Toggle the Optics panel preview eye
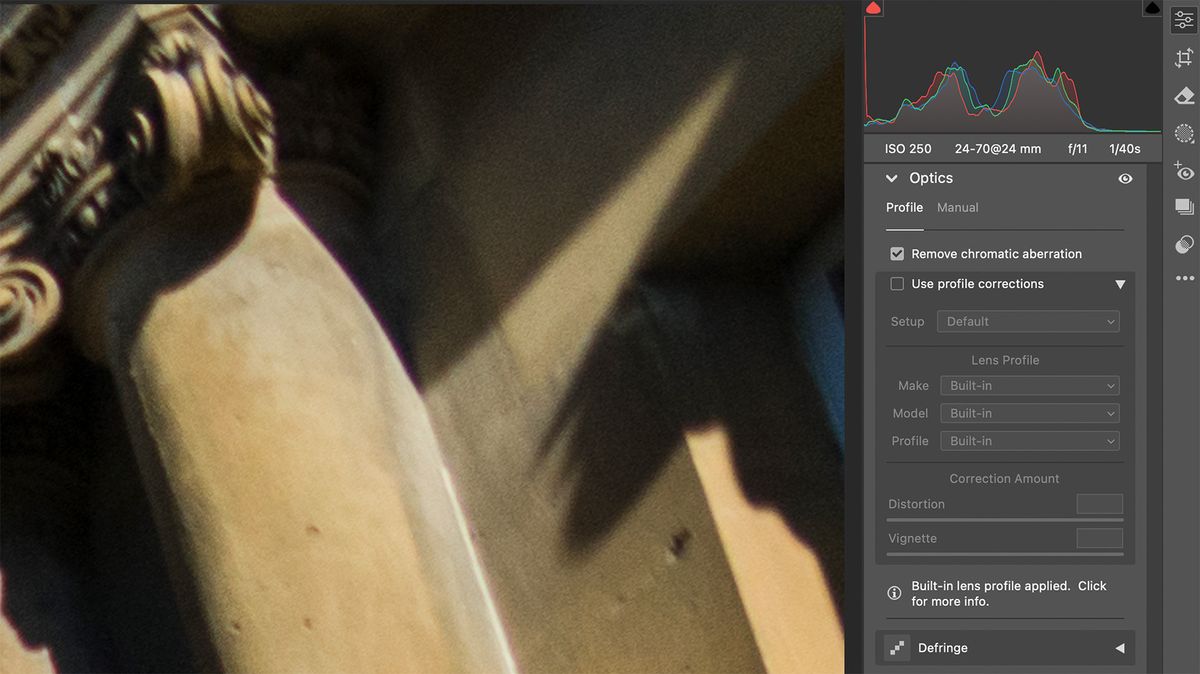 [1125, 178]
